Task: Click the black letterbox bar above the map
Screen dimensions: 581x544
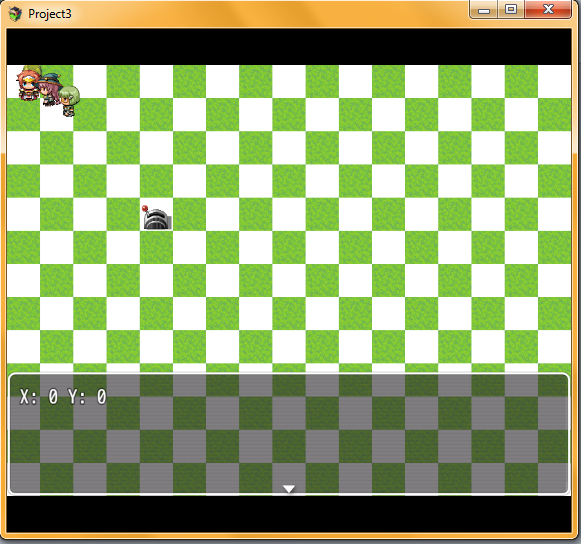Action: point(289,47)
